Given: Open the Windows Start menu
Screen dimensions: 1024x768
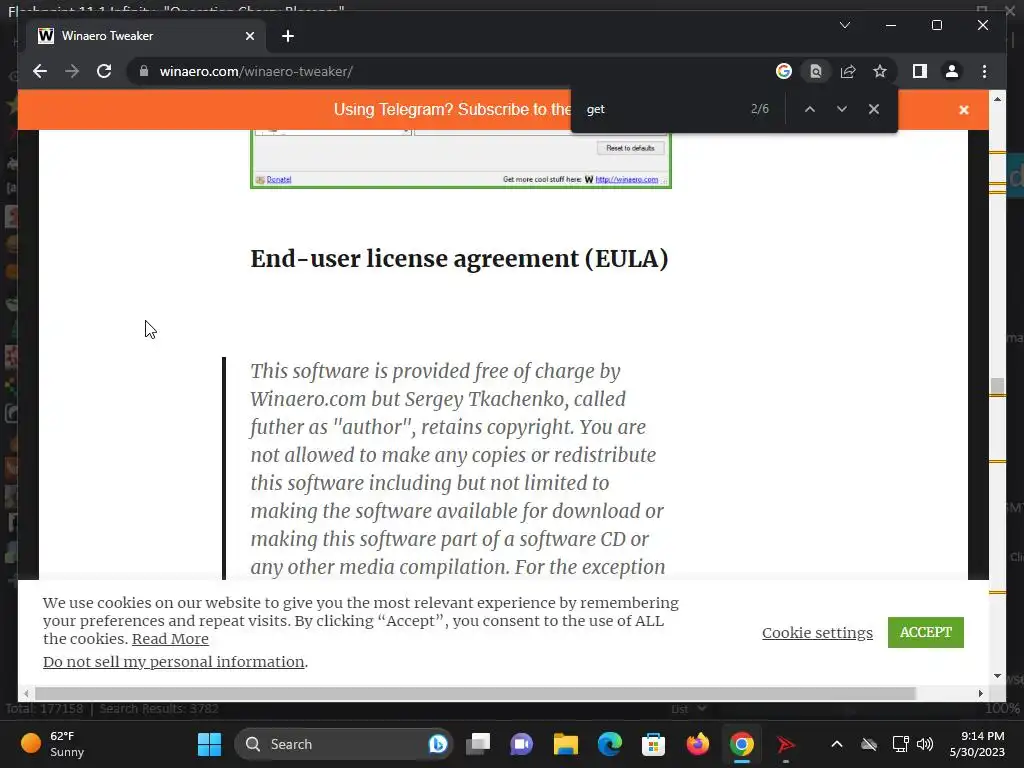Looking at the screenshot, I should [x=210, y=744].
